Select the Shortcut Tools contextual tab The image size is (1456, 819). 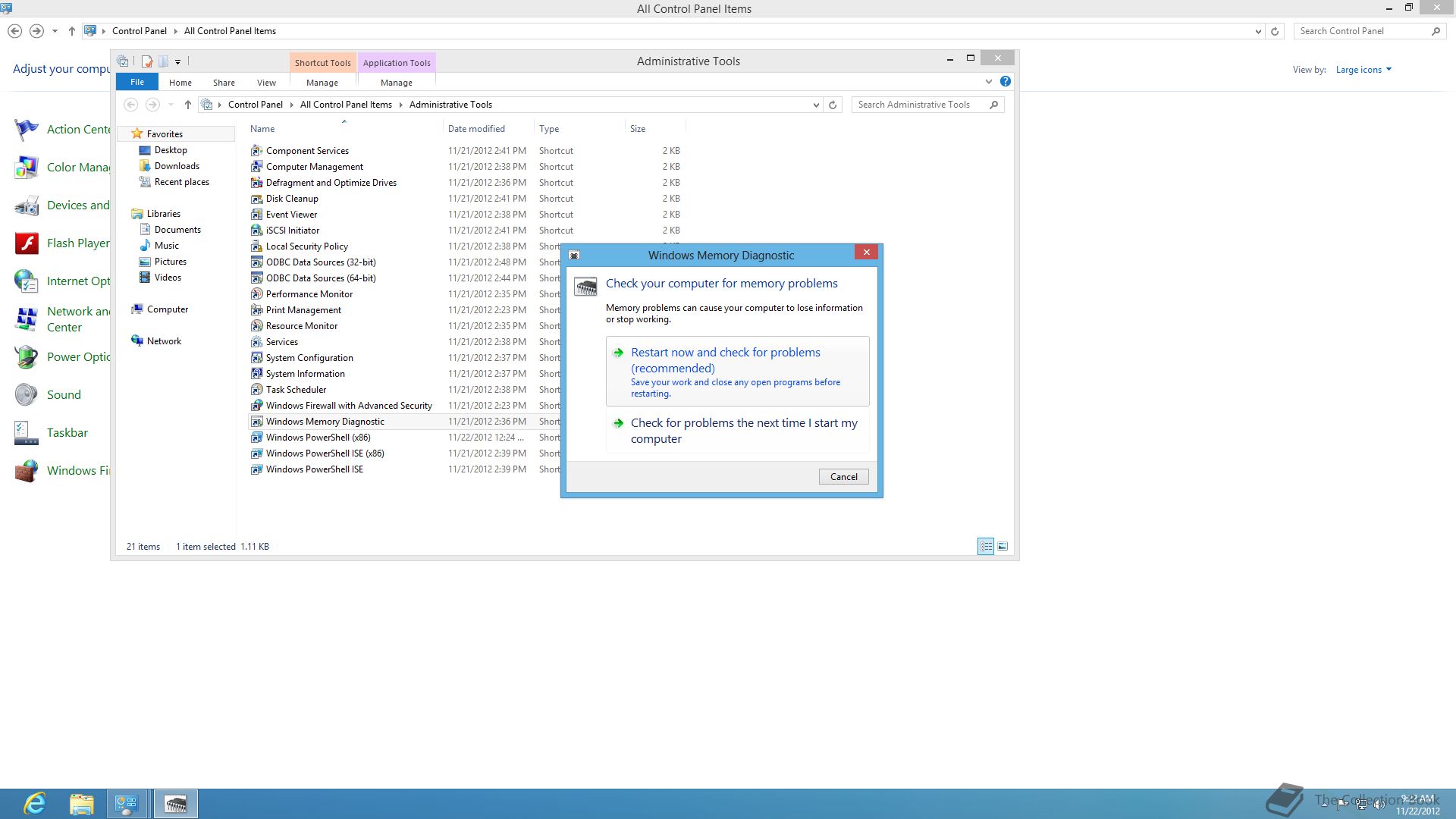[322, 63]
